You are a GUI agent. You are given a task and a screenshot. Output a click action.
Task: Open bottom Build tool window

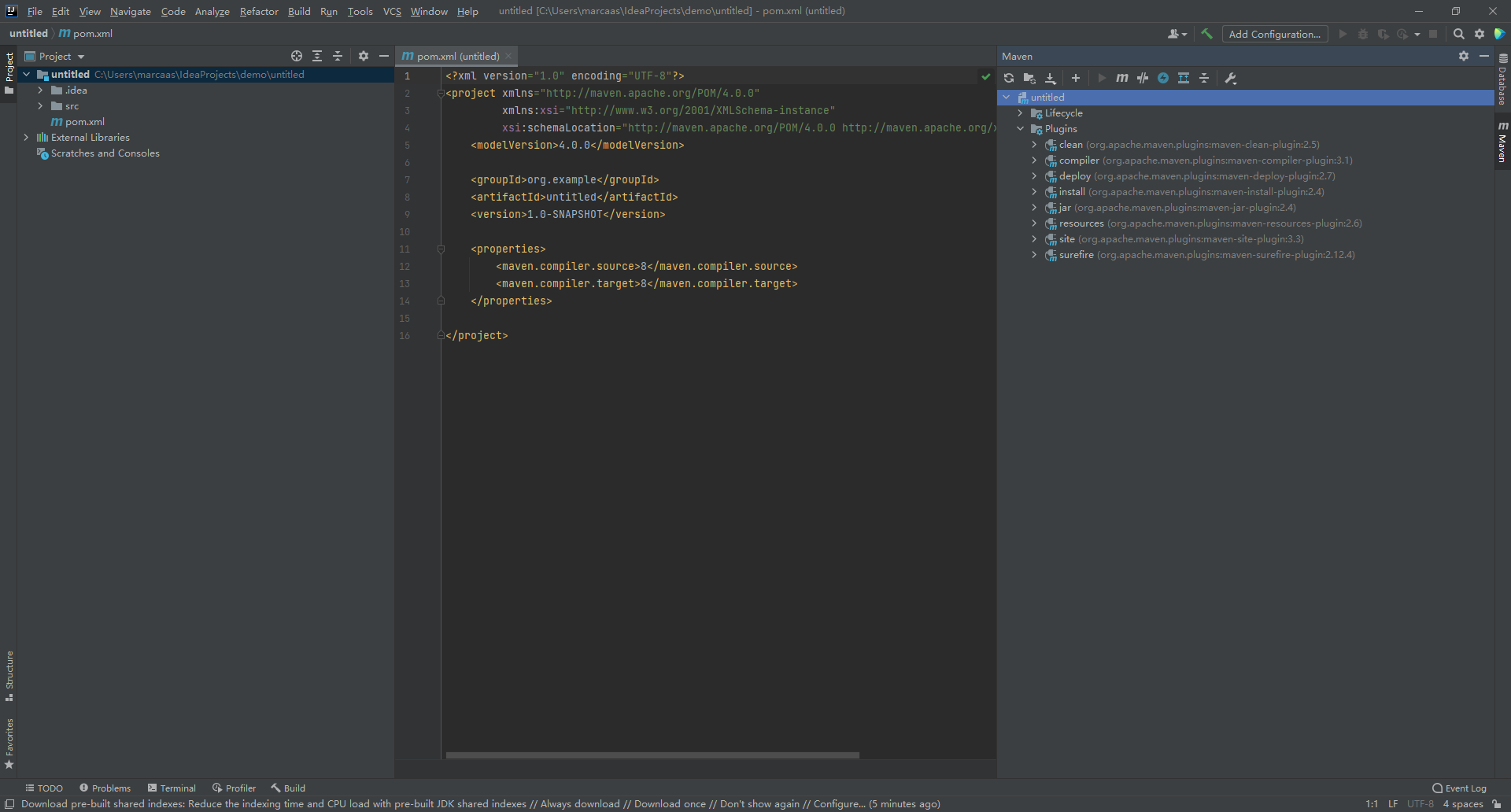point(288,788)
